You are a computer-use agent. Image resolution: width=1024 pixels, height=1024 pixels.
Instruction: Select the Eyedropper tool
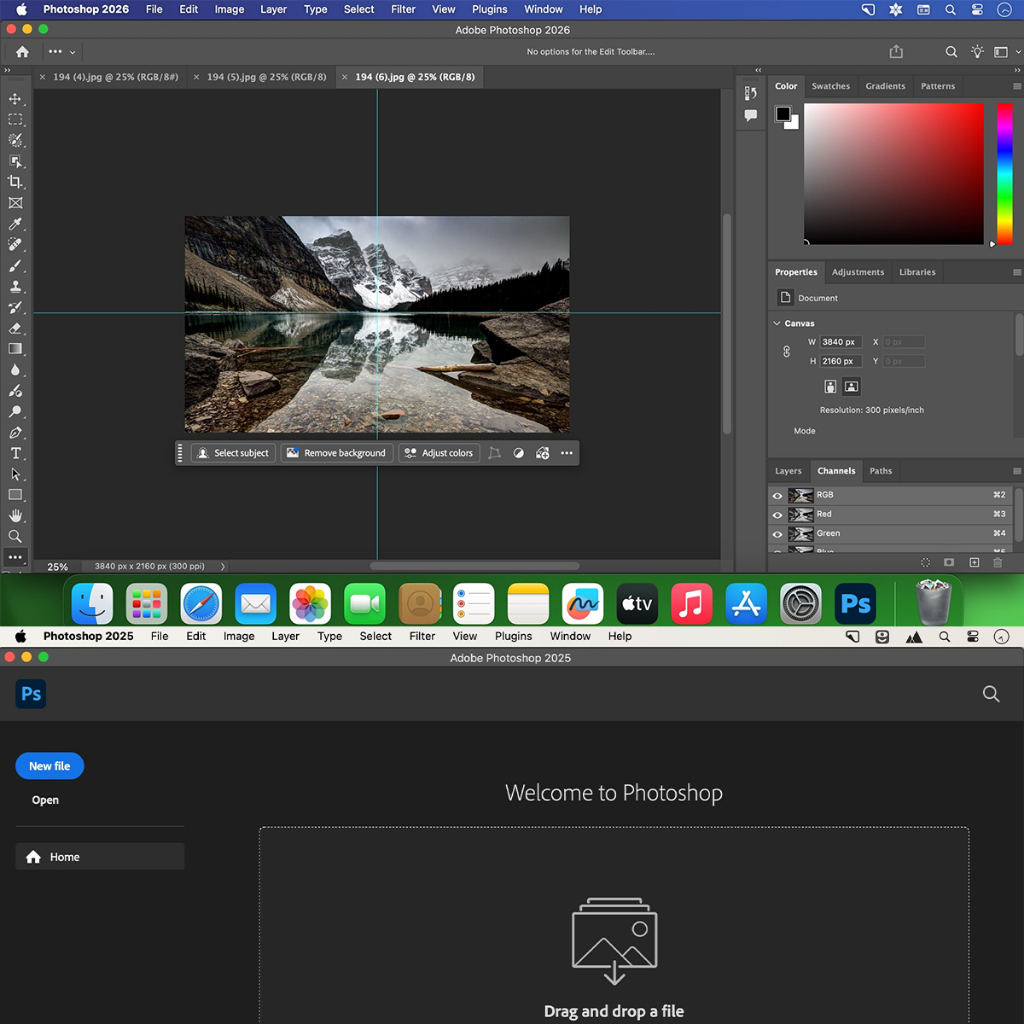[x=15, y=223]
